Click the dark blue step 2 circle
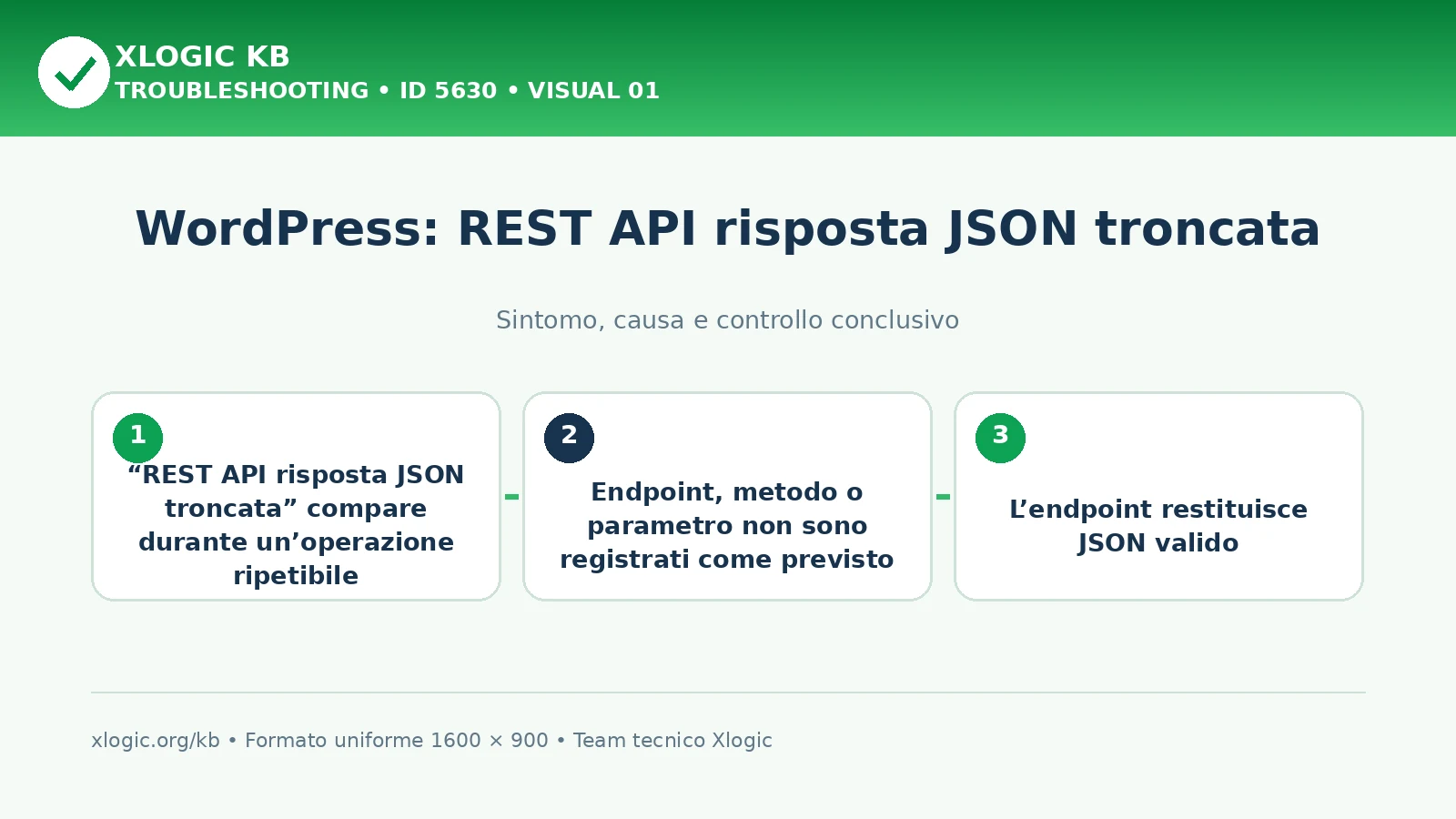 (x=569, y=438)
